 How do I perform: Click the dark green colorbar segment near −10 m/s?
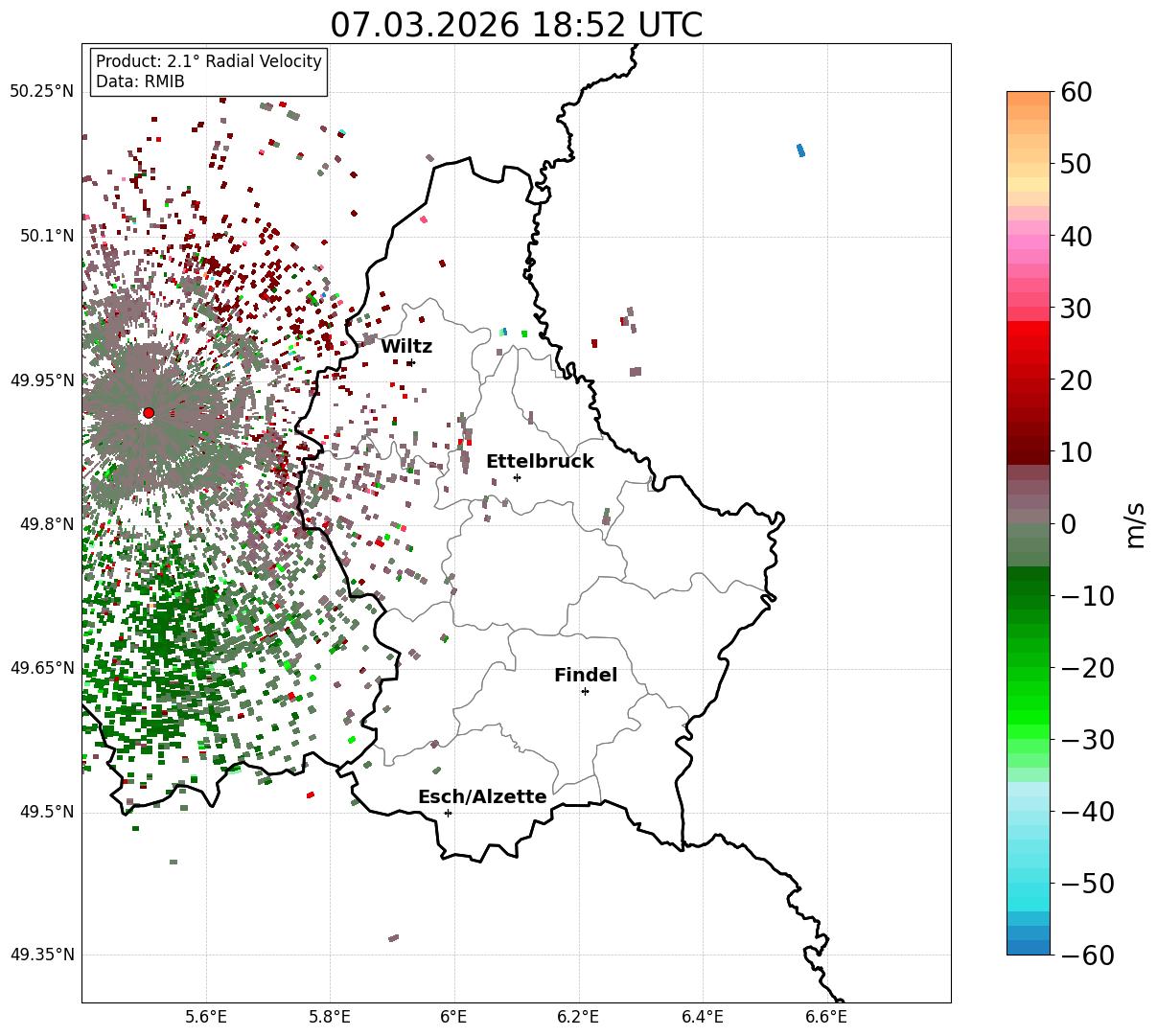1029,588
